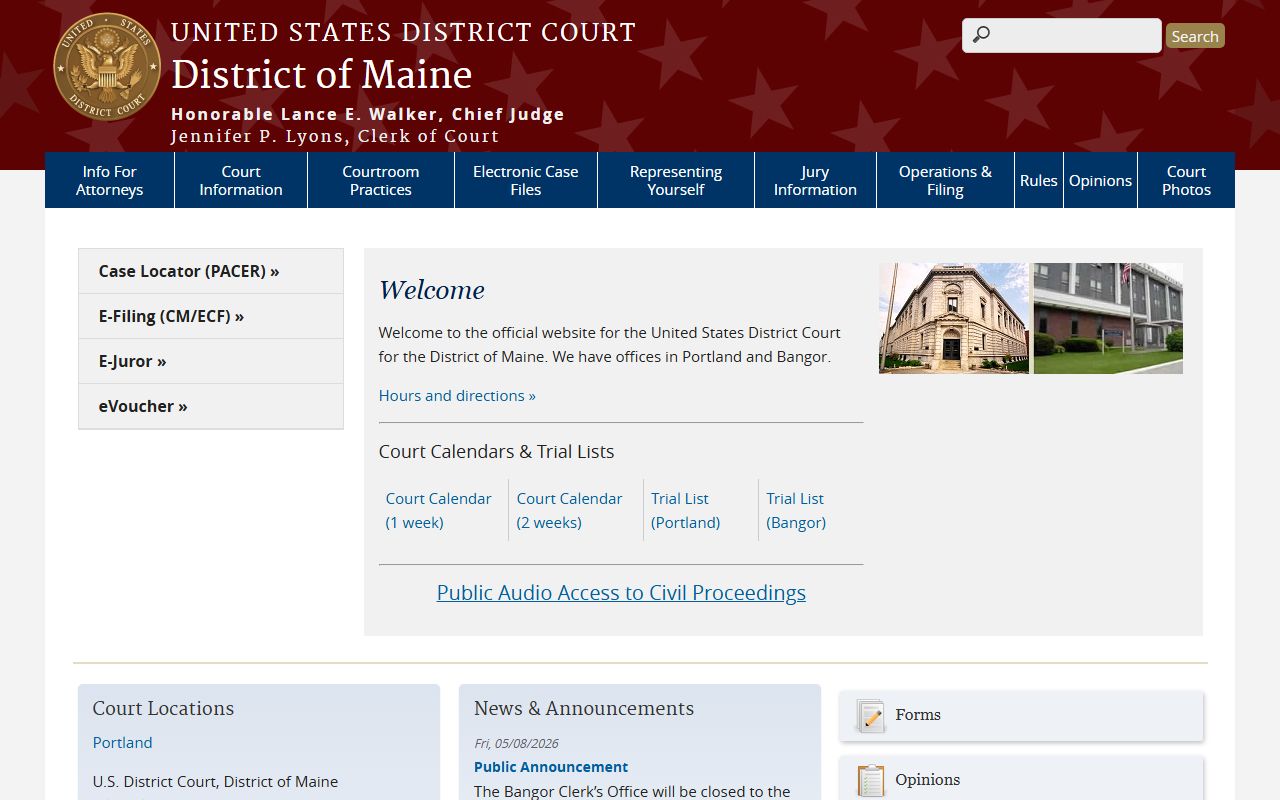The width and height of the screenshot is (1280, 800).
Task: Open Courtroom Practices menu
Action: 381,180
